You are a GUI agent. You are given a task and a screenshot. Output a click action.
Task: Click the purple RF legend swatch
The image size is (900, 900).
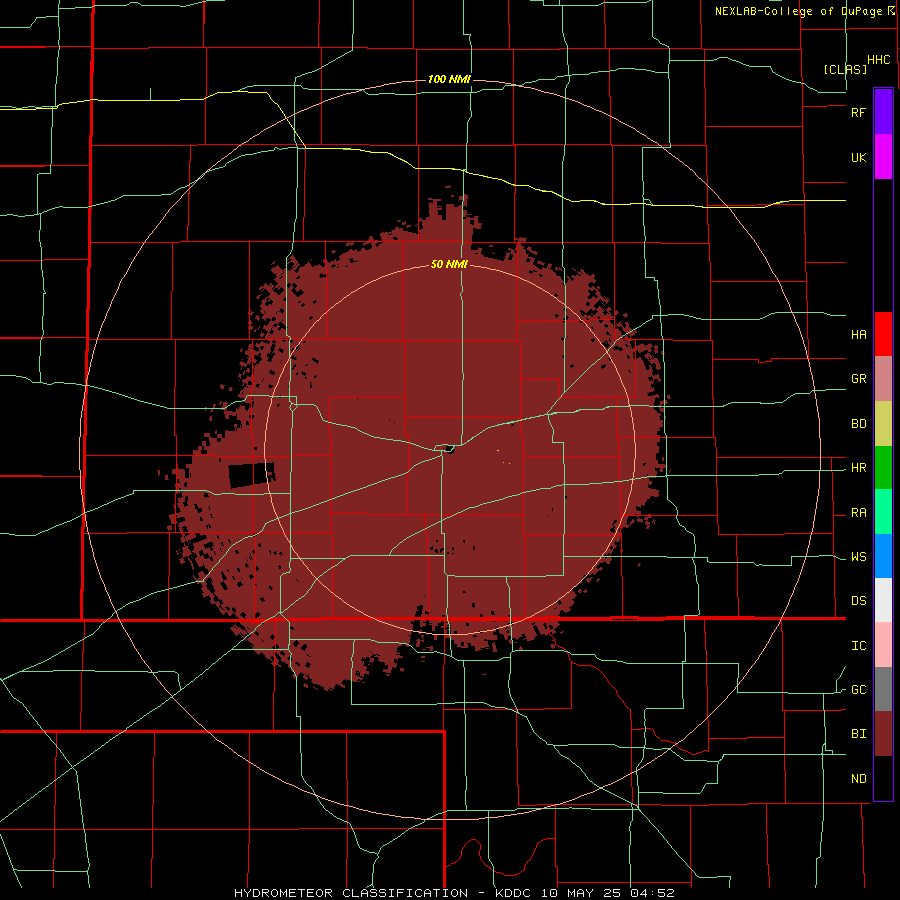tap(883, 112)
